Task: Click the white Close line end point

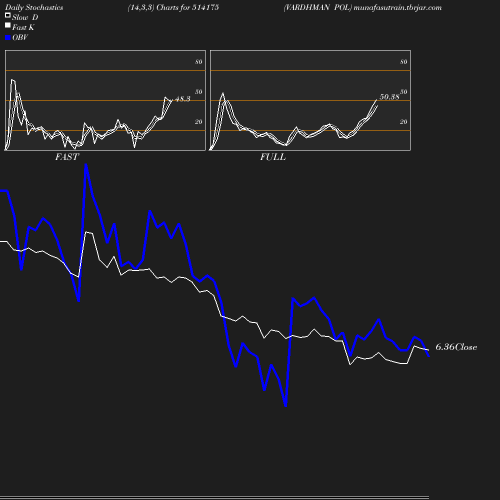Action: [x=428, y=350]
